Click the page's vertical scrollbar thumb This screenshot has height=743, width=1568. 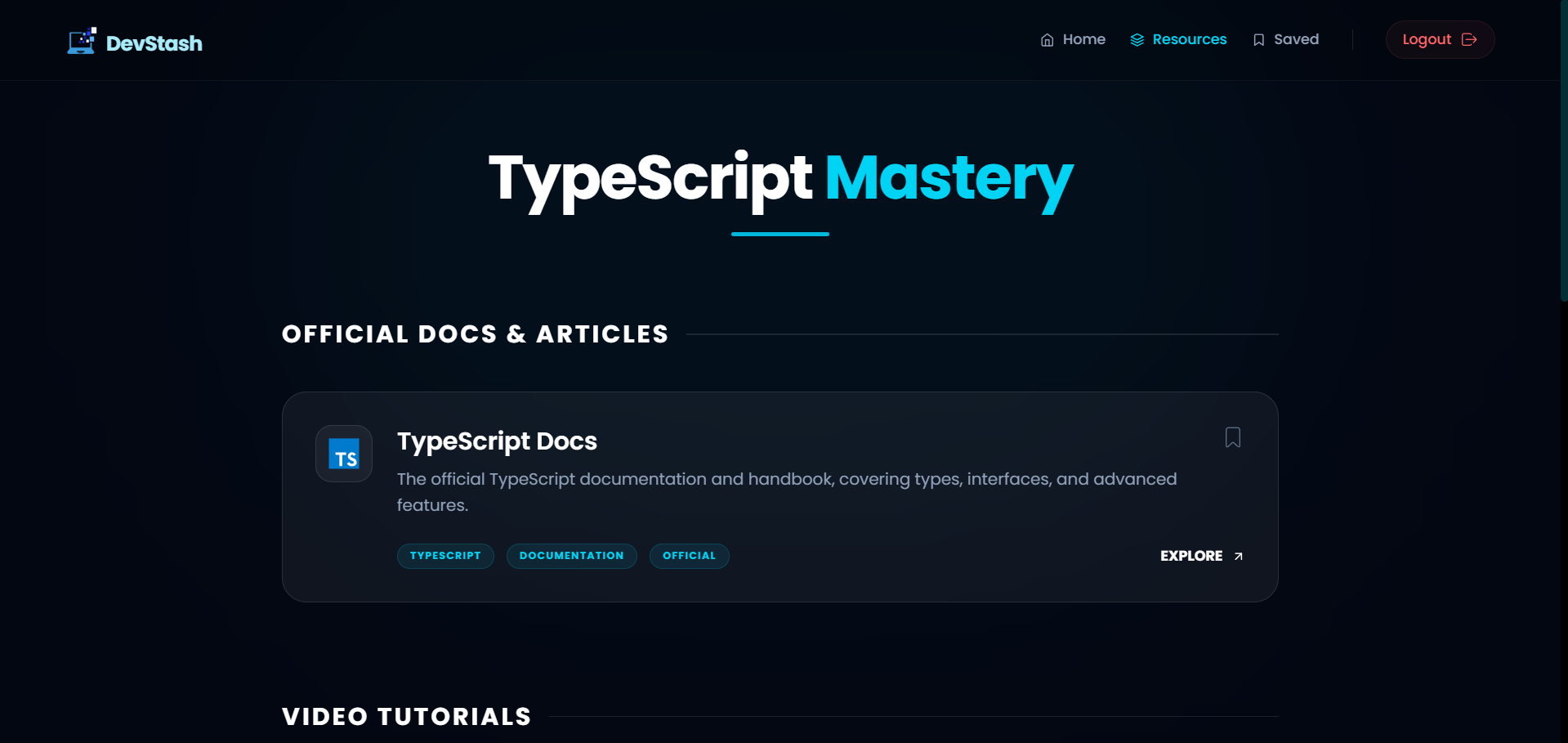tap(1564, 151)
